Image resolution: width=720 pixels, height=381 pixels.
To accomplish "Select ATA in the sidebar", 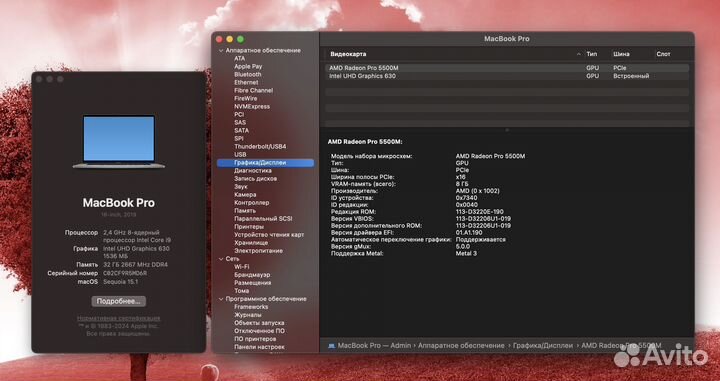I will [x=239, y=58].
